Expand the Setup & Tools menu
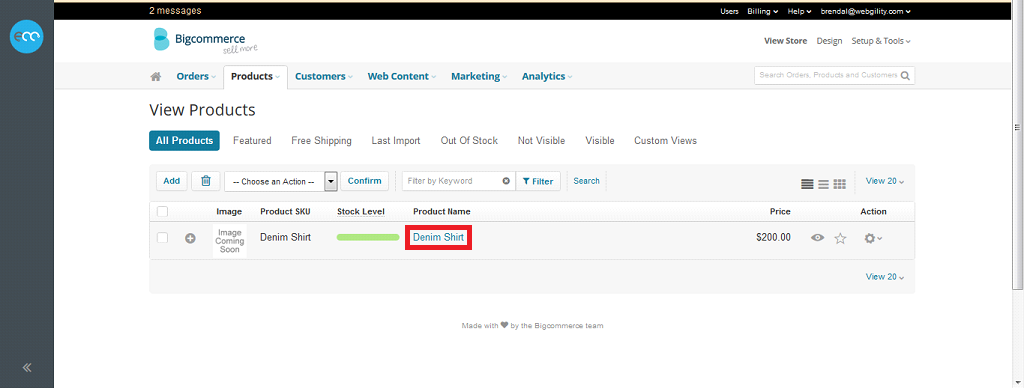 881,40
